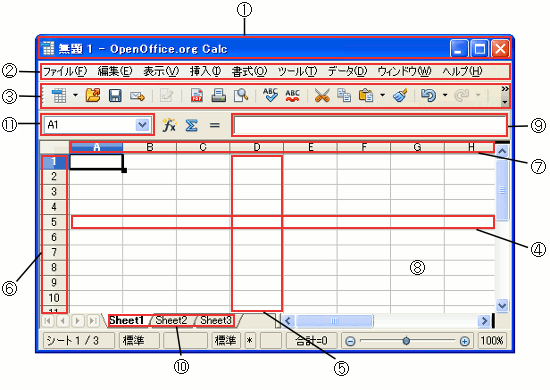Click vertical scrollbar up arrow
This screenshot has height=390, width=550.
point(502,151)
